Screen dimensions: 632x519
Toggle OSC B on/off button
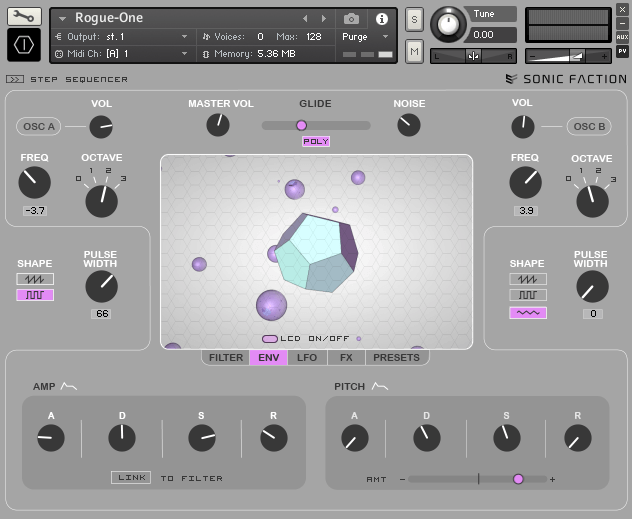tap(589, 127)
